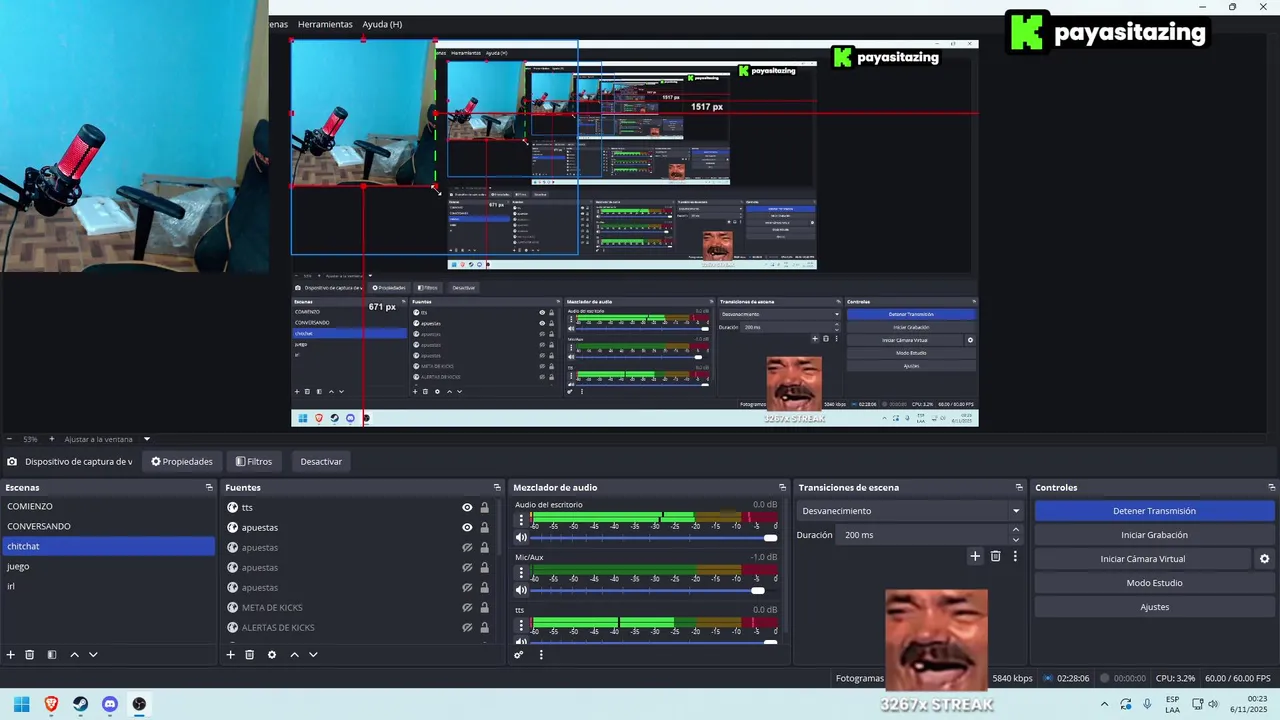Open tts audio channel three-dots menu

(x=521, y=624)
